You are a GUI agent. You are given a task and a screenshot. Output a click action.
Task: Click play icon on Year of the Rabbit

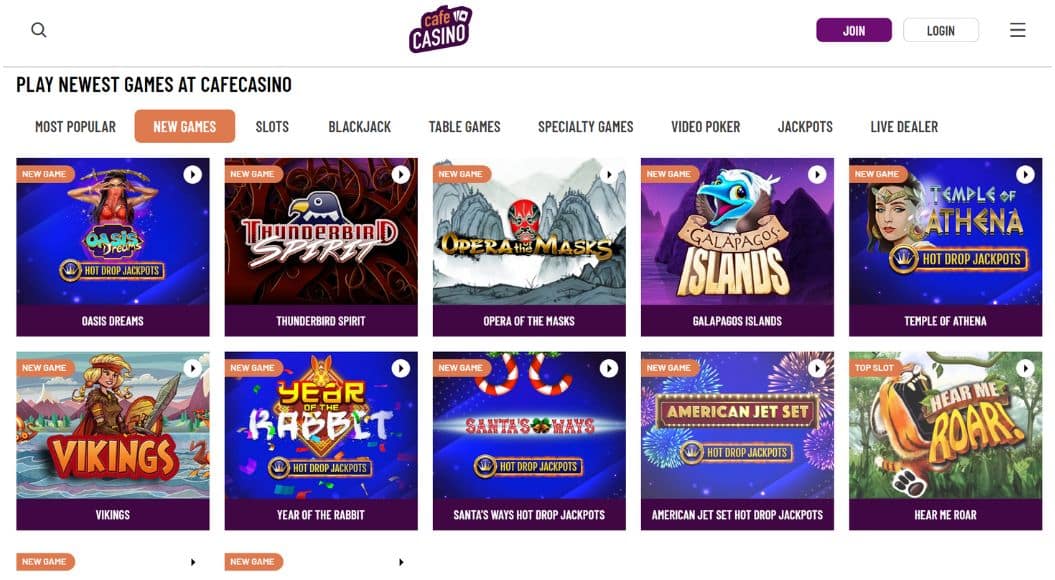[401, 369]
